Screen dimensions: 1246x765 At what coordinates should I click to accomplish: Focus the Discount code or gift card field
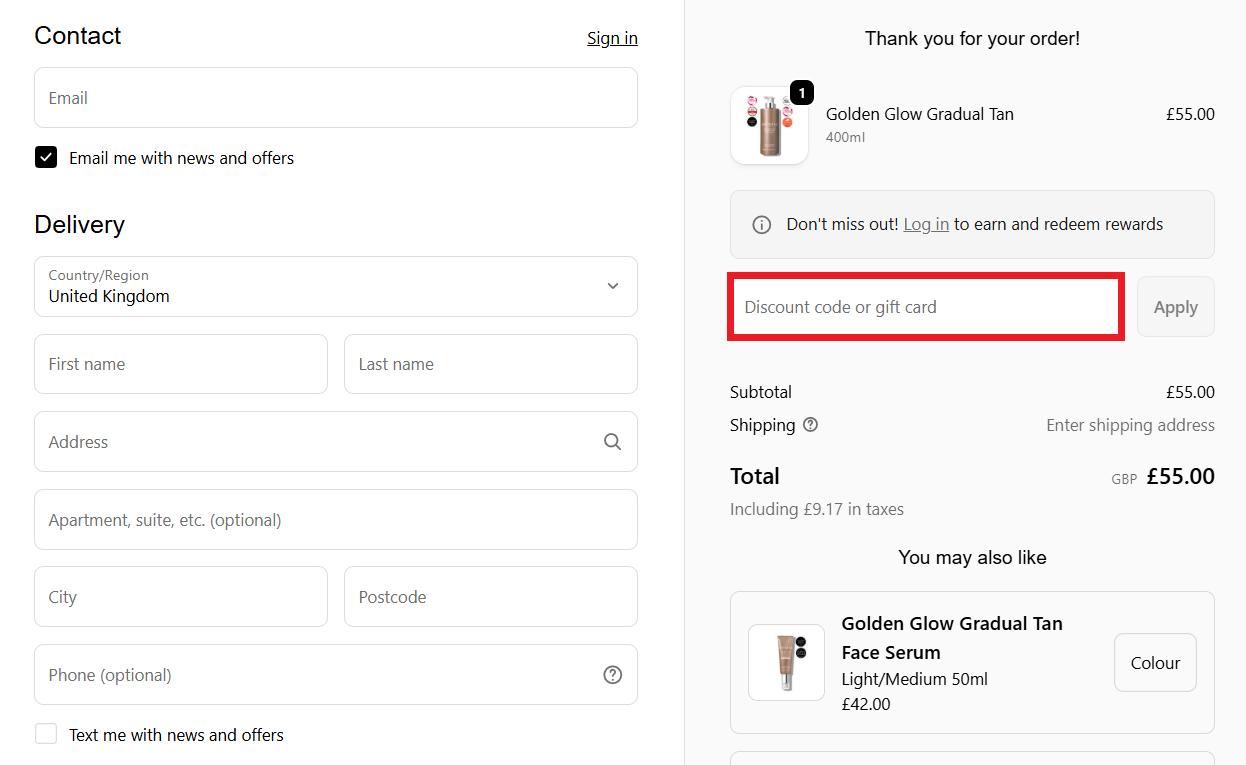pos(926,307)
